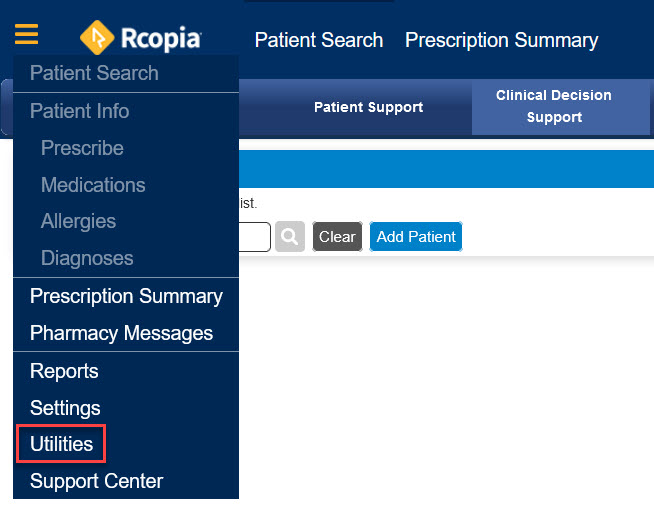Click the magnifying glass search icon
This screenshot has height=511, width=654.
(289, 237)
